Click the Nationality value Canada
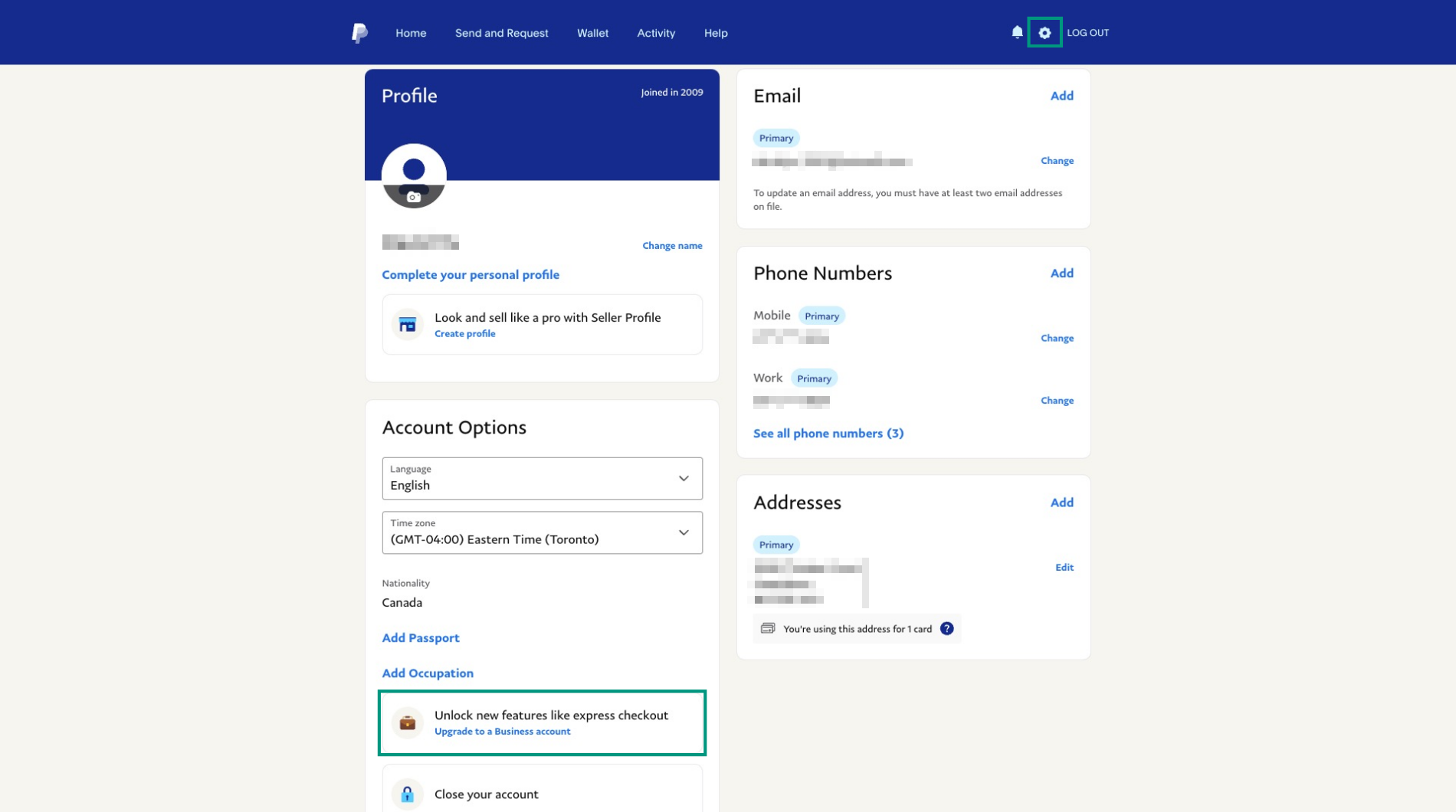Image resolution: width=1456 pixels, height=812 pixels. point(402,603)
